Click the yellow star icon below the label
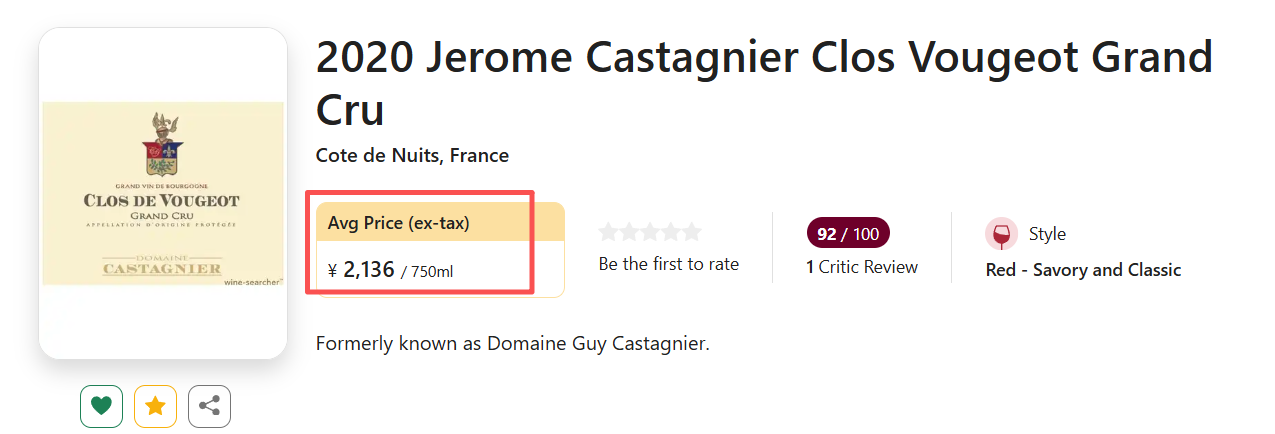Image resolution: width=1275 pixels, height=434 pixels. (155, 406)
